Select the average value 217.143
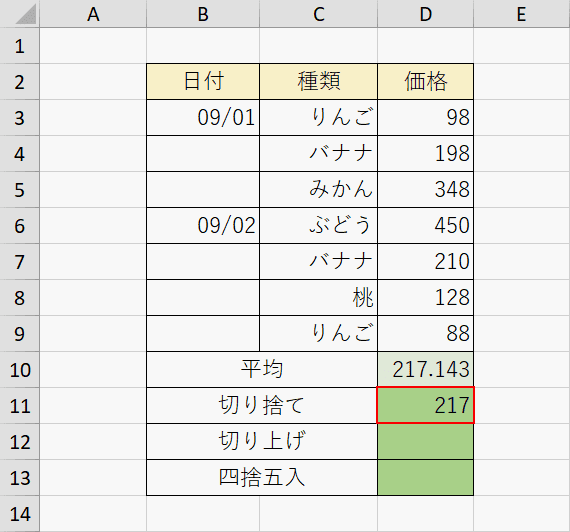Screen dimensions: 570x532 pos(425,370)
